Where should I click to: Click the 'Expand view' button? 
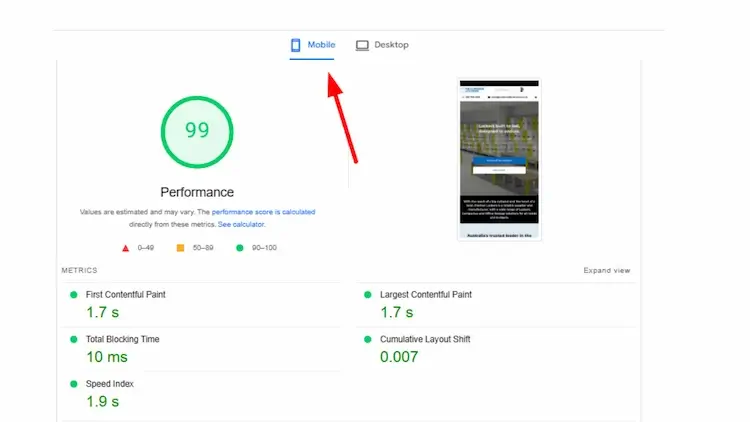[607, 271]
